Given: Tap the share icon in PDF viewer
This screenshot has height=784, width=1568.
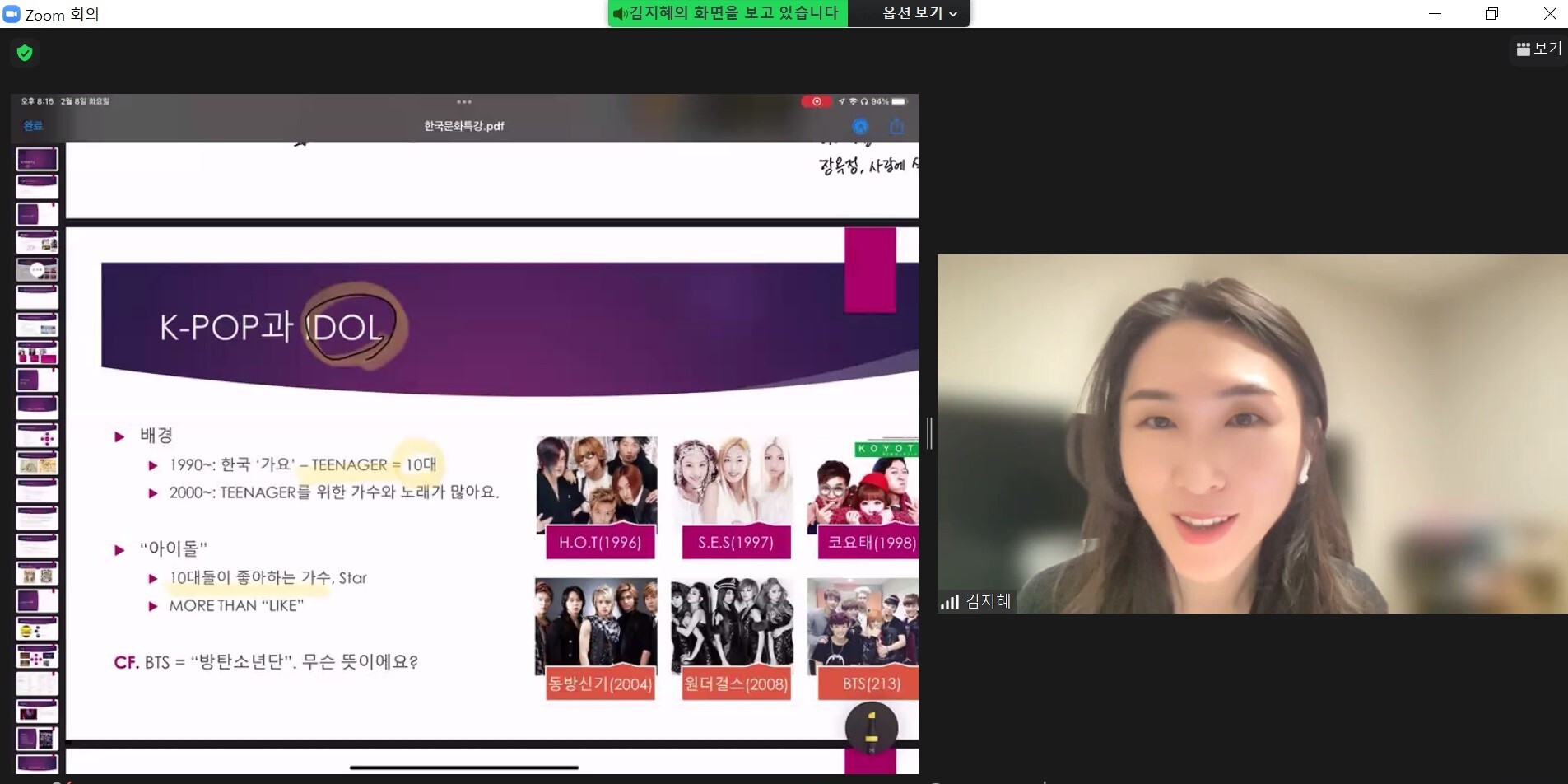Looking at the screenshot, I should click(x=896, y=126).
